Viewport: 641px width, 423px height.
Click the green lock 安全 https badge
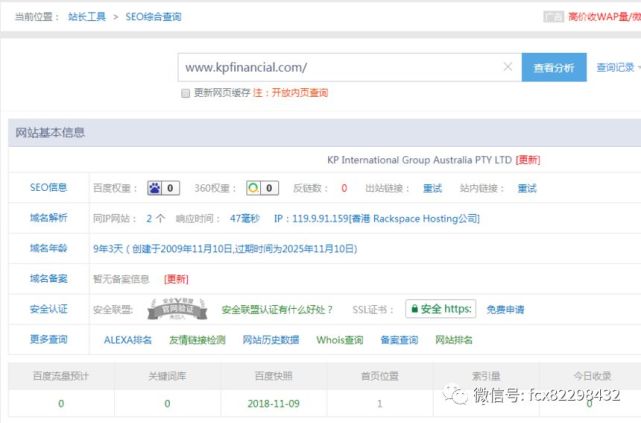coord(441,309)
